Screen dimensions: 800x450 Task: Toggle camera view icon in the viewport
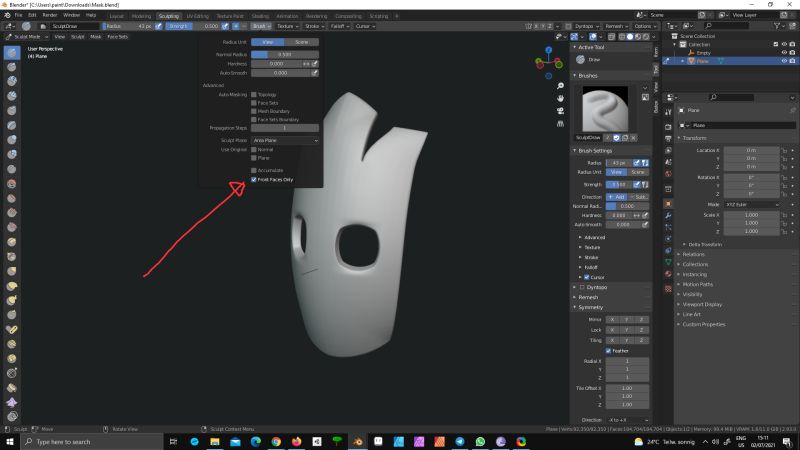coord(560,111)
